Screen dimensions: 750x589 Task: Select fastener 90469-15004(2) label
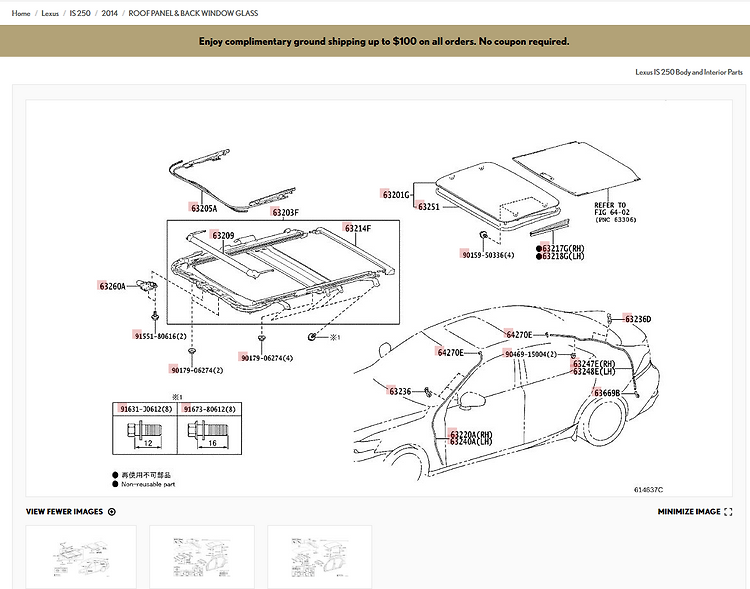(531, 354)
